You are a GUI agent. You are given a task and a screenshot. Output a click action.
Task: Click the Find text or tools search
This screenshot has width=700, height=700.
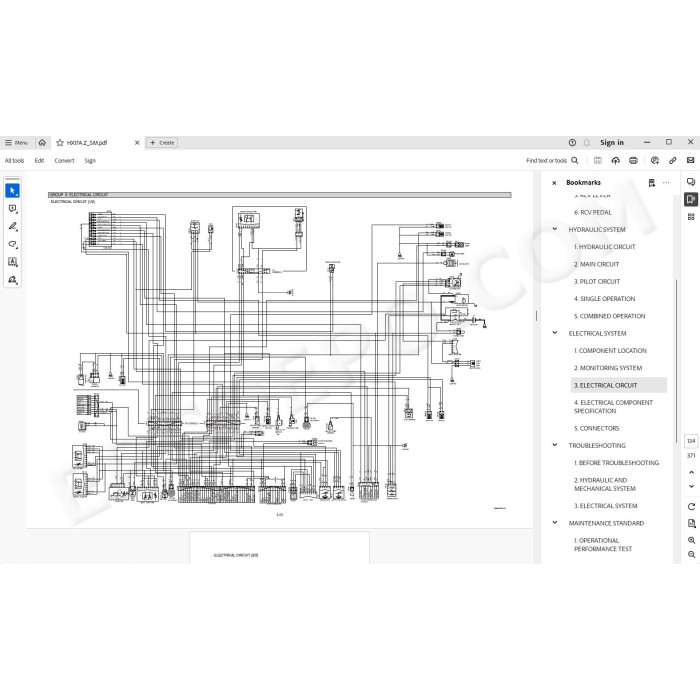click(552, 161)
